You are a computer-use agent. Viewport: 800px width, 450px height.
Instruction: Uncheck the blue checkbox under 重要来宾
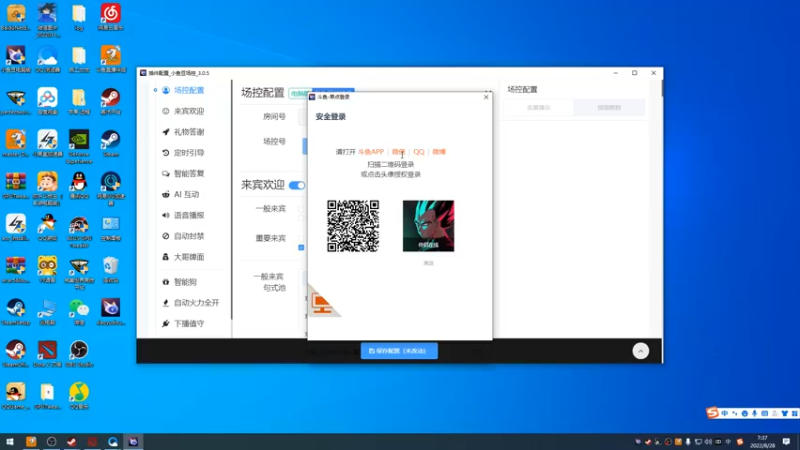click(301, 247)
